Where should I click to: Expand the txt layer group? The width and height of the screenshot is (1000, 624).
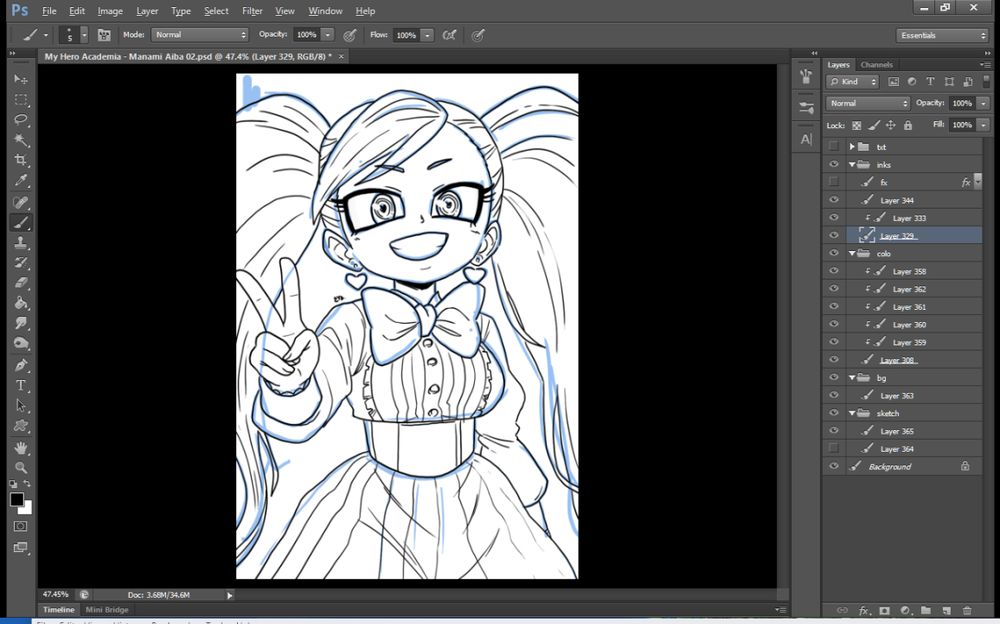click(851, 147)
